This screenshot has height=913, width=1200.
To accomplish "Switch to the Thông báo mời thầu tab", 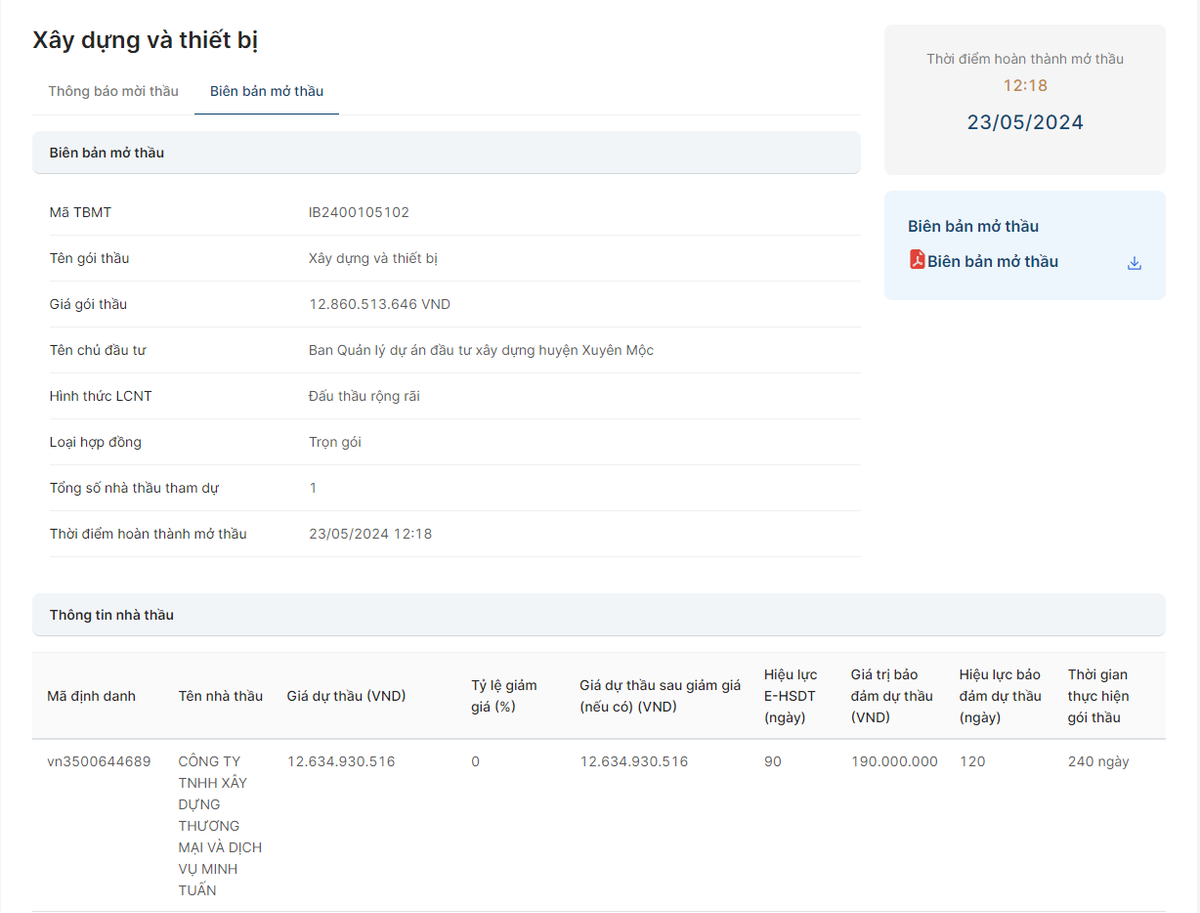I will click(x=113, y=91).
